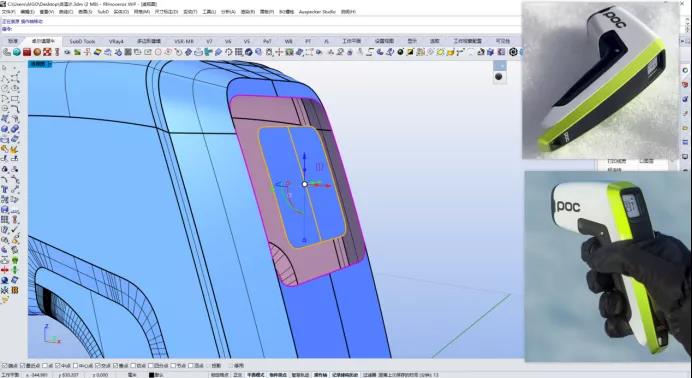Click the white gumball origin point
The image size is (692, 378).
(305, 184)
